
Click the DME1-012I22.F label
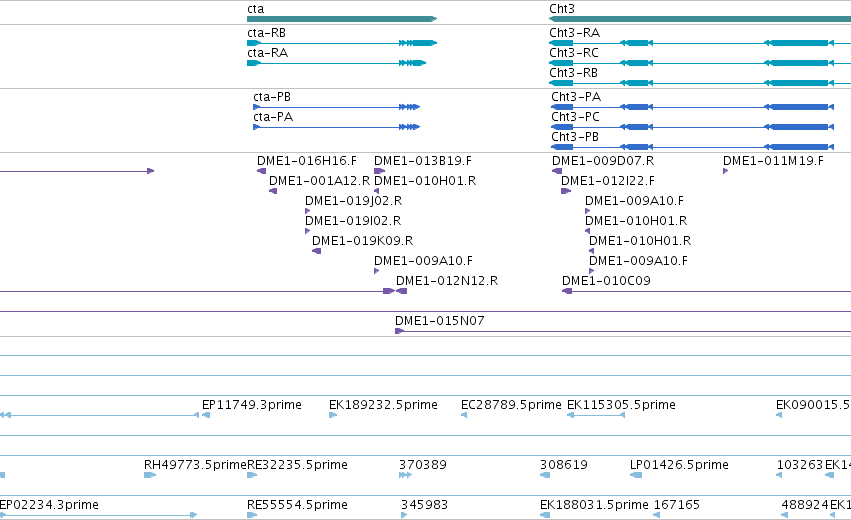pyautogui.click(x=608, y=181)
